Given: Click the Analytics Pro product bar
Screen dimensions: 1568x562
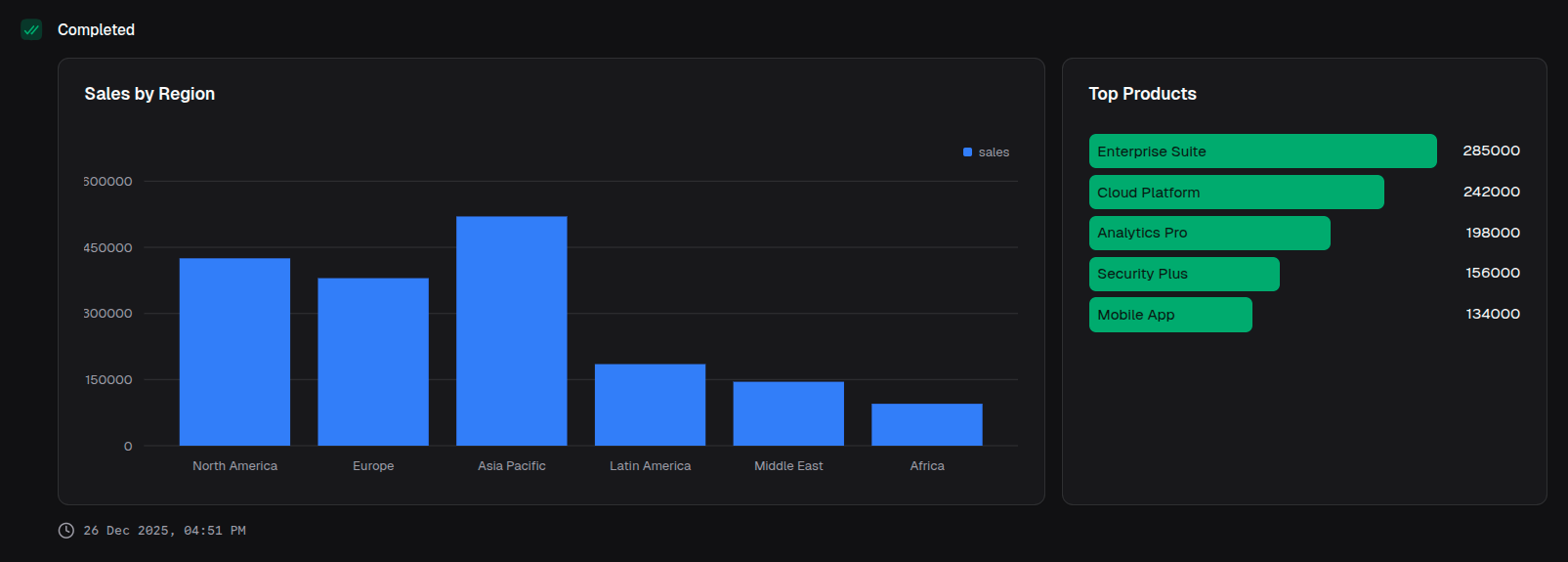Looking at the screenshot, I should [x=1209, y=233].
